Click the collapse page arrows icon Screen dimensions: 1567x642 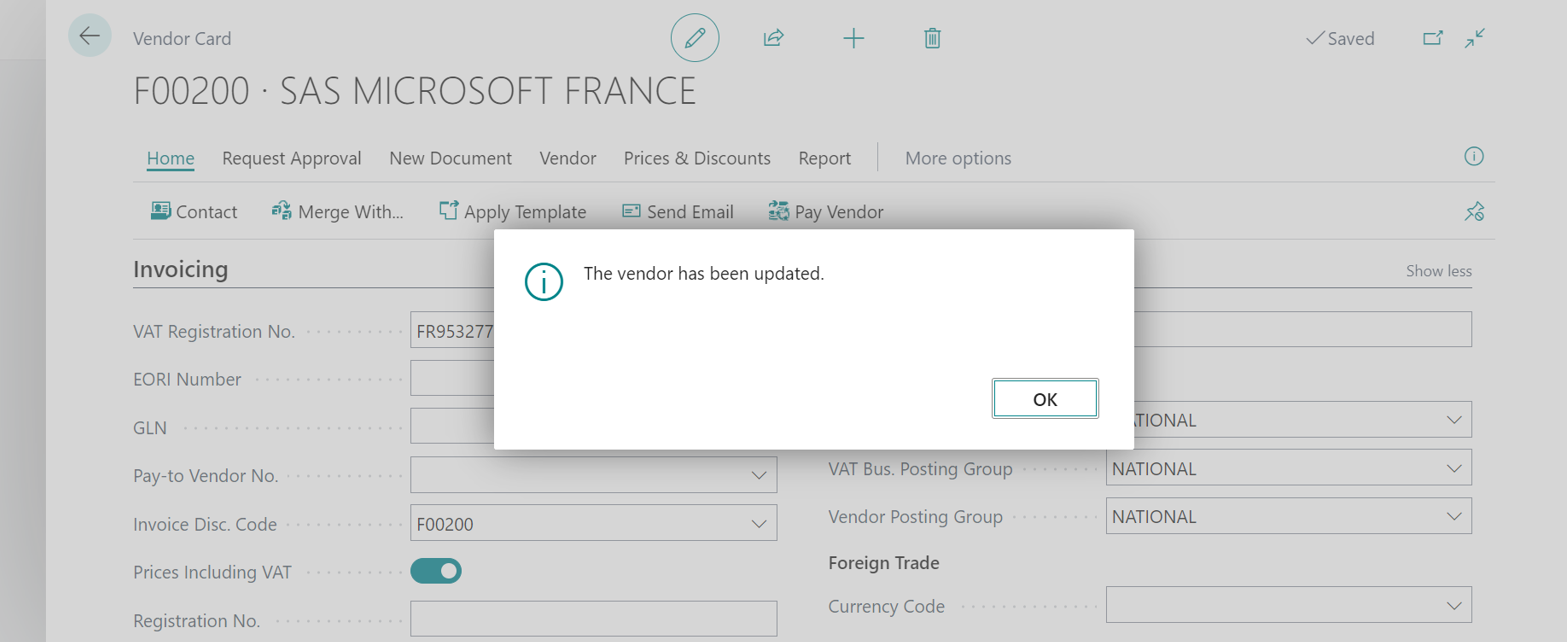(x=1475, y=38)
